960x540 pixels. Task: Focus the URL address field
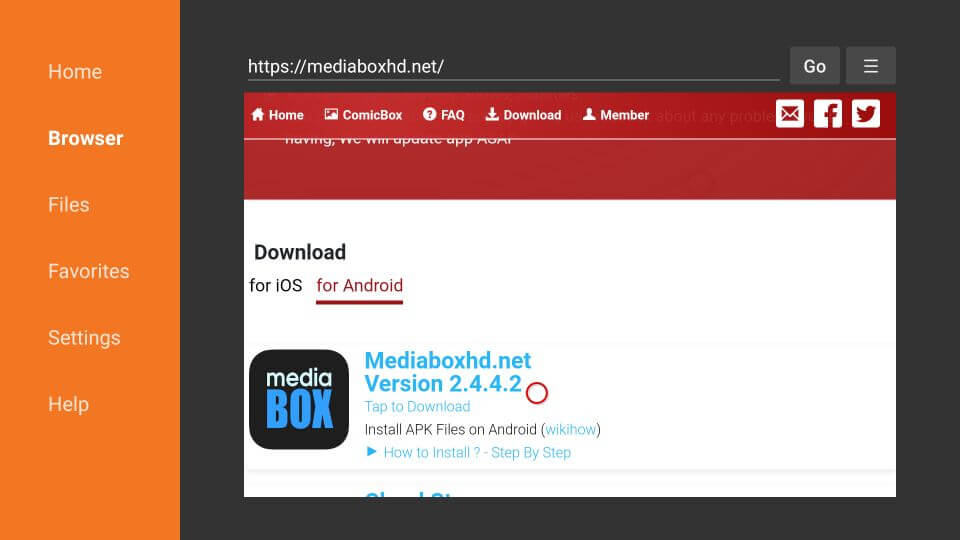pyautogui.click(x=514, y=66)
